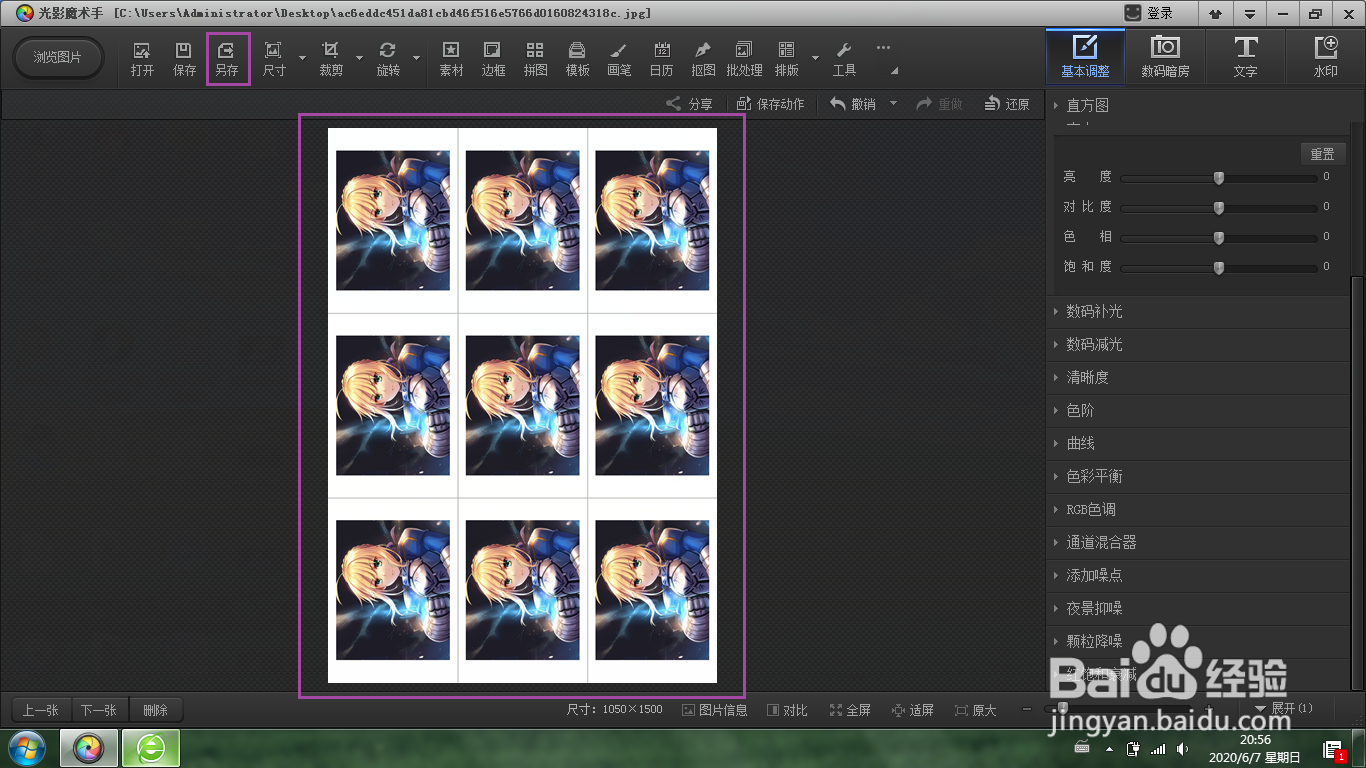1366x768 pixels.
Task: Expand the RGB色调 section
Action: pos(1198,510)
